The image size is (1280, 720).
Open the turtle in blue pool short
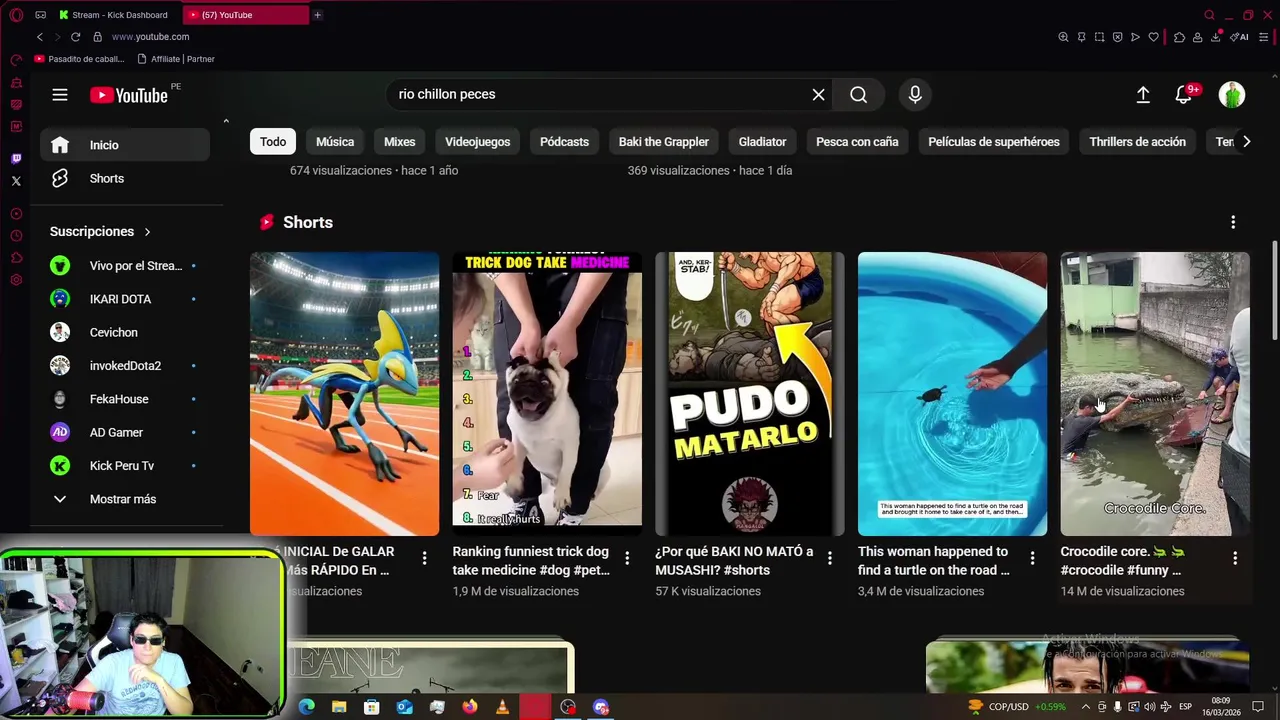[952, 394]
